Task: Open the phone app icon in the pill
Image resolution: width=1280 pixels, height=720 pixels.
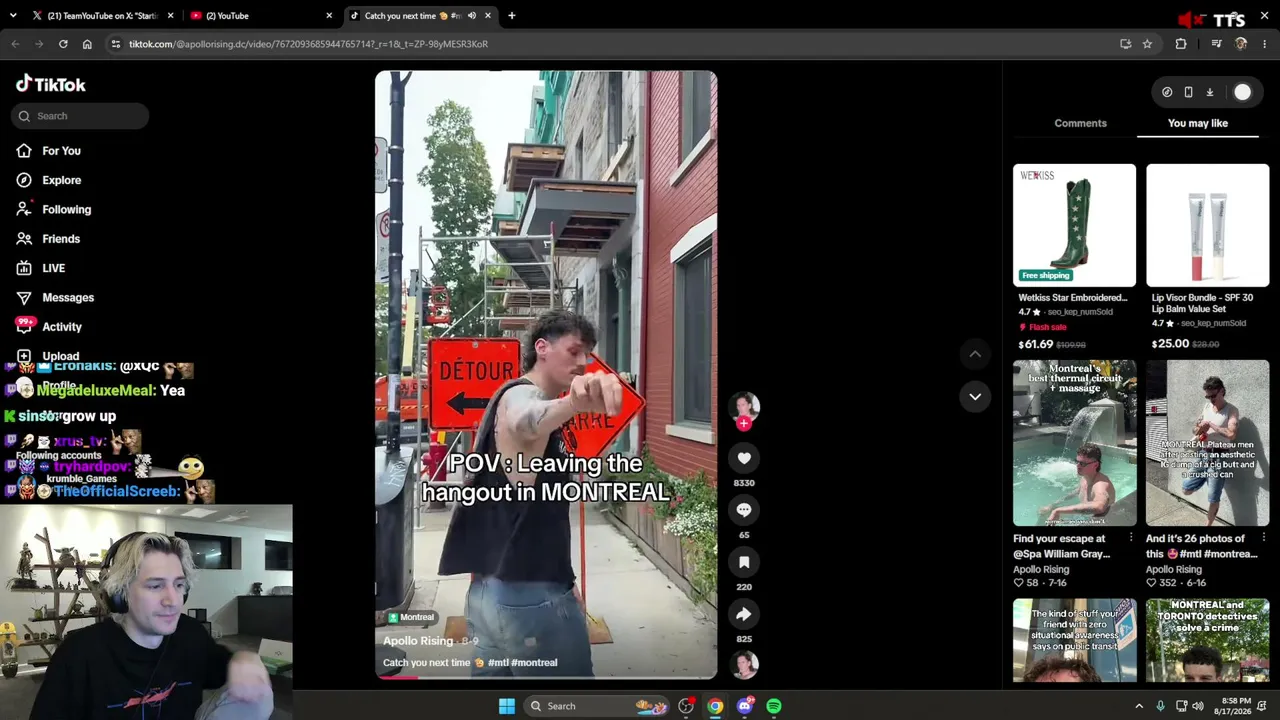Action: click(x=1188, y=92)
